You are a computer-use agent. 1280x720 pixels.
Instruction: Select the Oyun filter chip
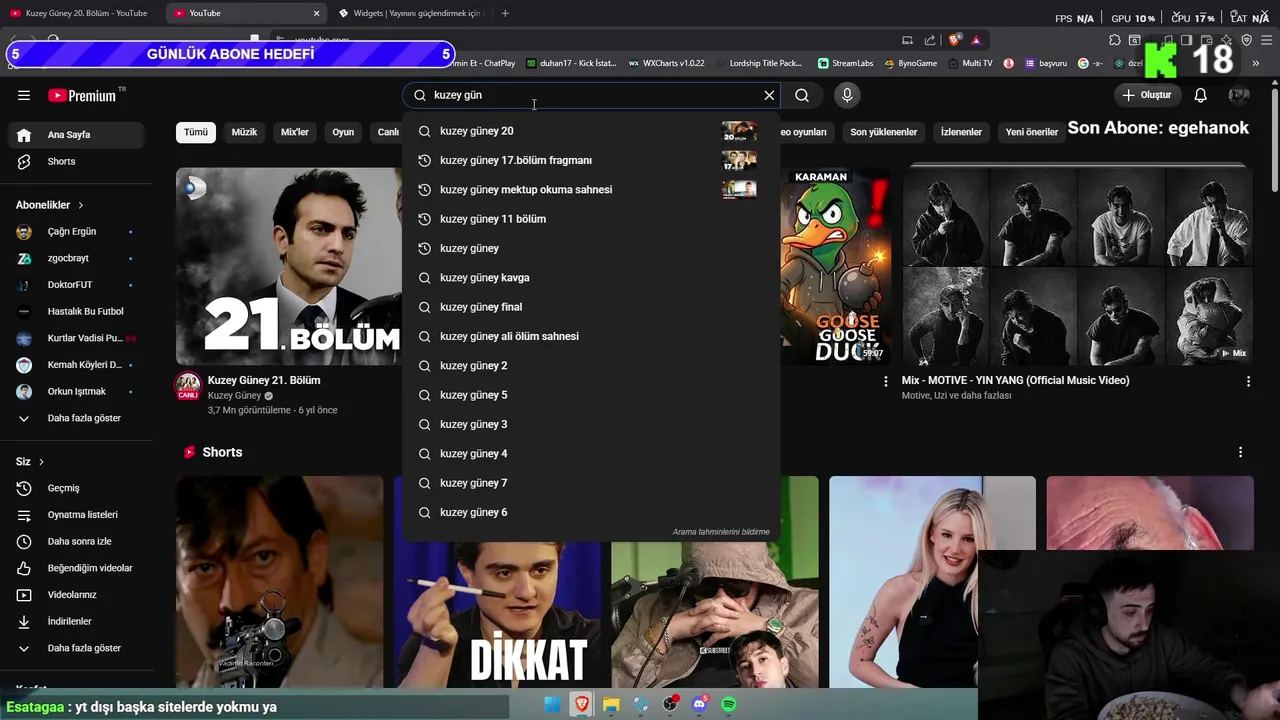point(343,132)
